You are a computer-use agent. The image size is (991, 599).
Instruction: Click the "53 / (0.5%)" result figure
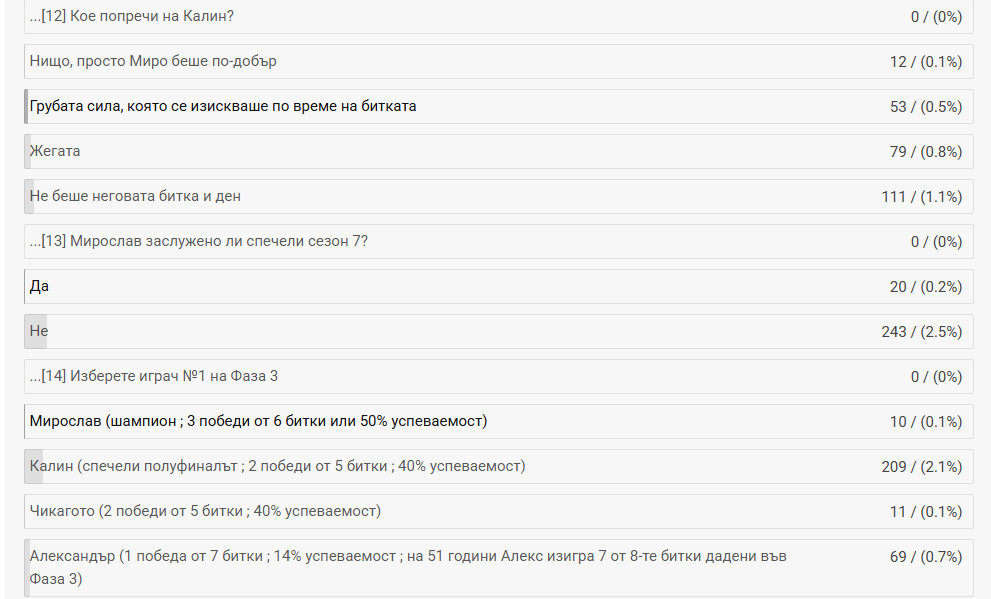click(x=925, y=106)
